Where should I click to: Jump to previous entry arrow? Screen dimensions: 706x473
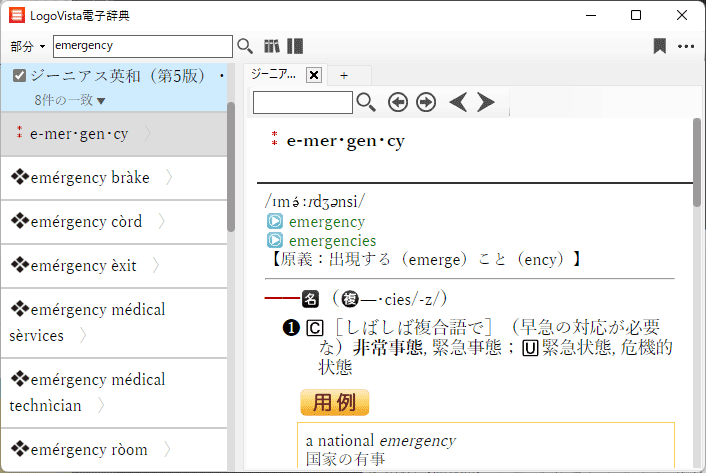click(458, 102)
